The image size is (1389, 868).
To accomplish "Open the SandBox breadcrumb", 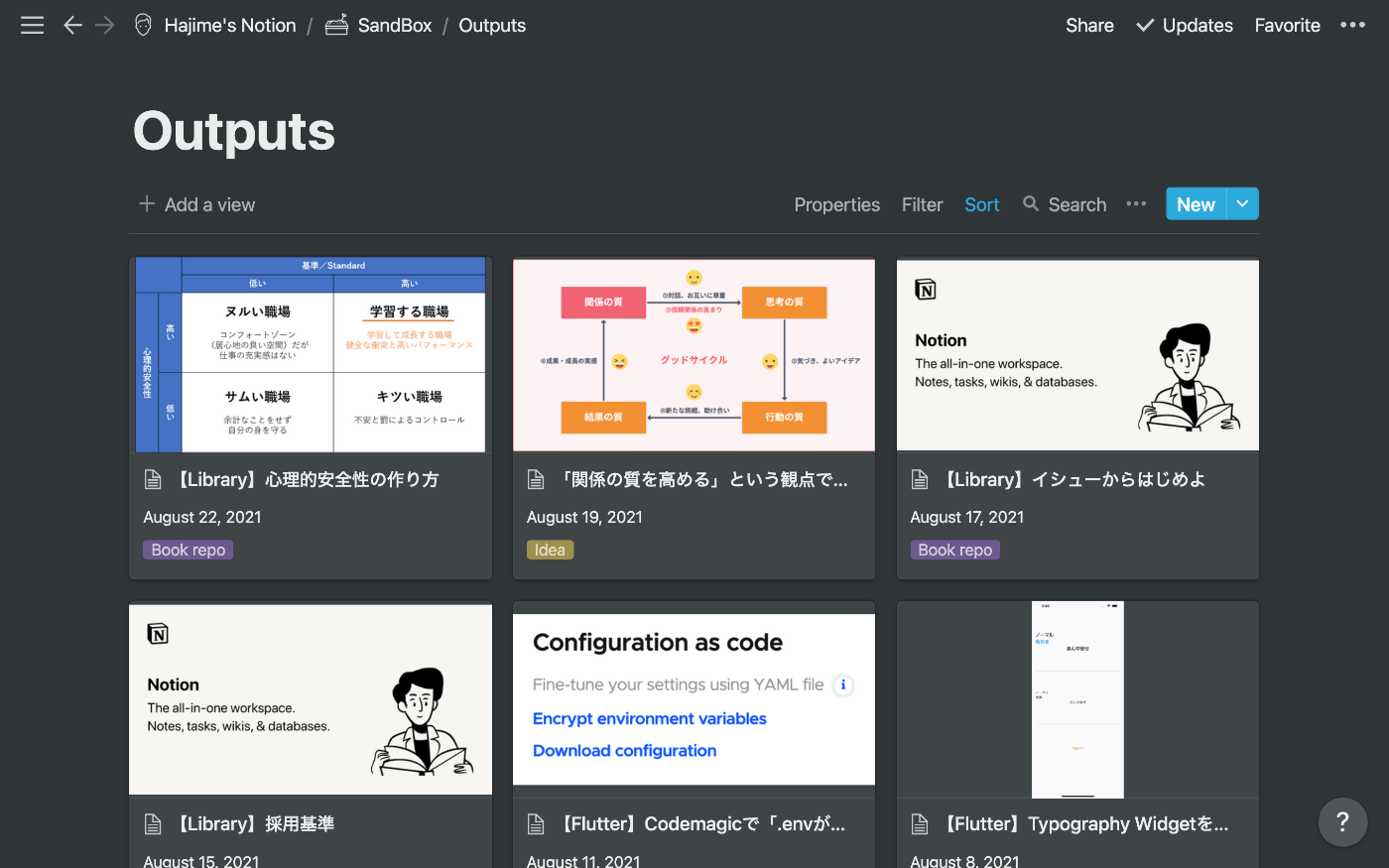I will (x=395, y=26).
